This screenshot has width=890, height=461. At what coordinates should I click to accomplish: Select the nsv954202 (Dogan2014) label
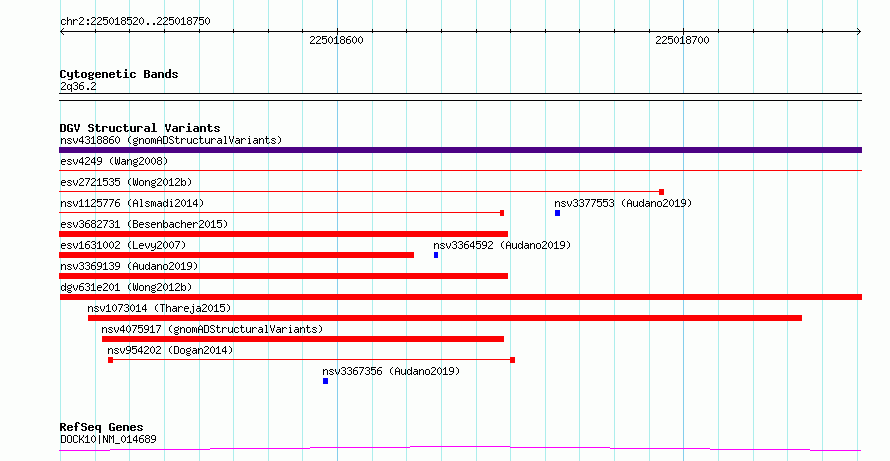click(x=170, y=350)
